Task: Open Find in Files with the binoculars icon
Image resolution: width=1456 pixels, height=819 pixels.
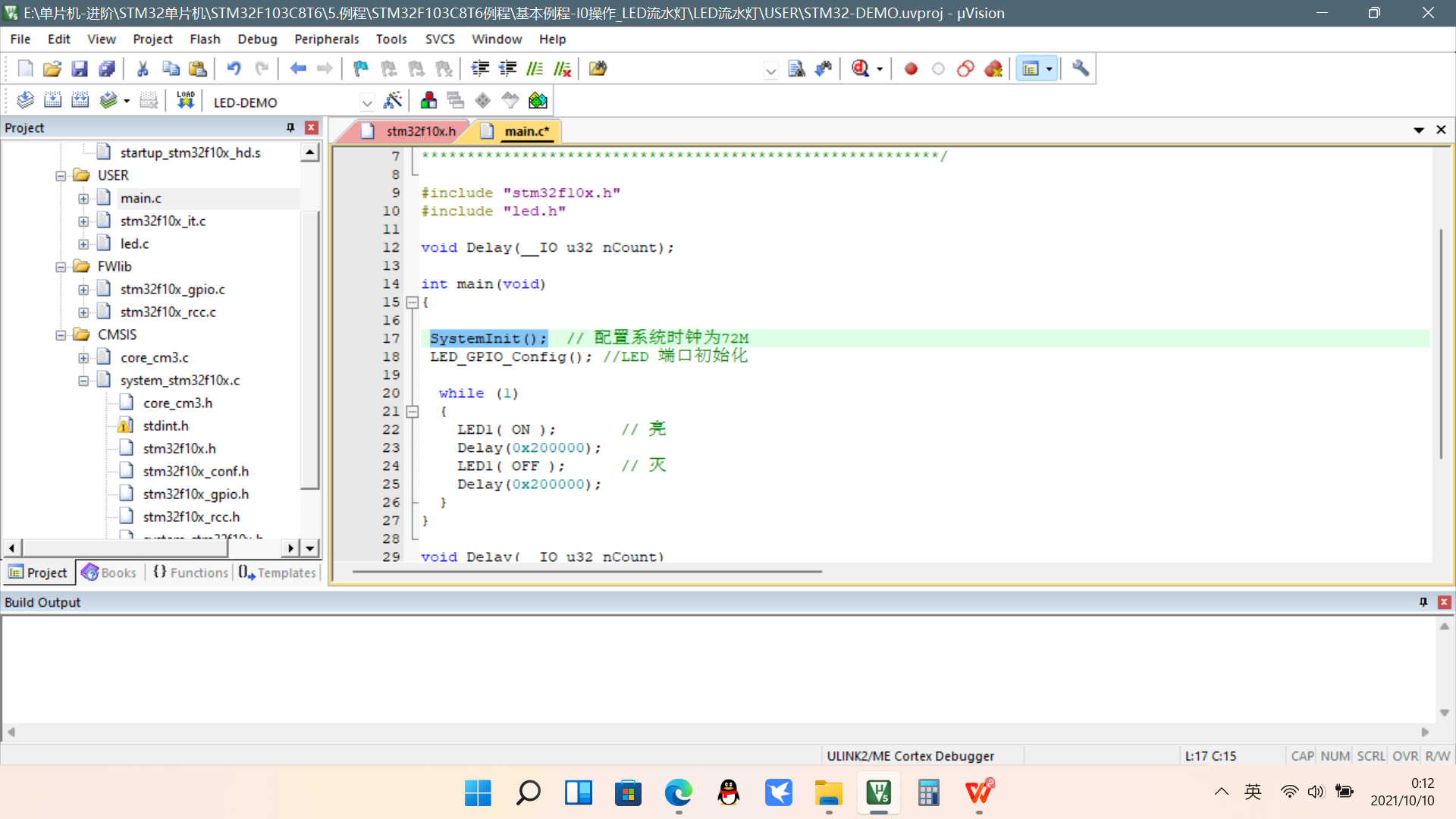Action: tap(797, 68)
